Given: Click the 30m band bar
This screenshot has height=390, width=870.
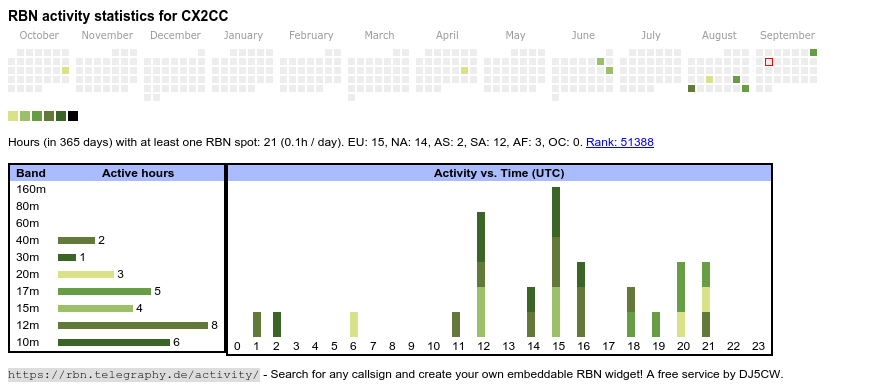Looking at the screenshot, I should [67, 257].
